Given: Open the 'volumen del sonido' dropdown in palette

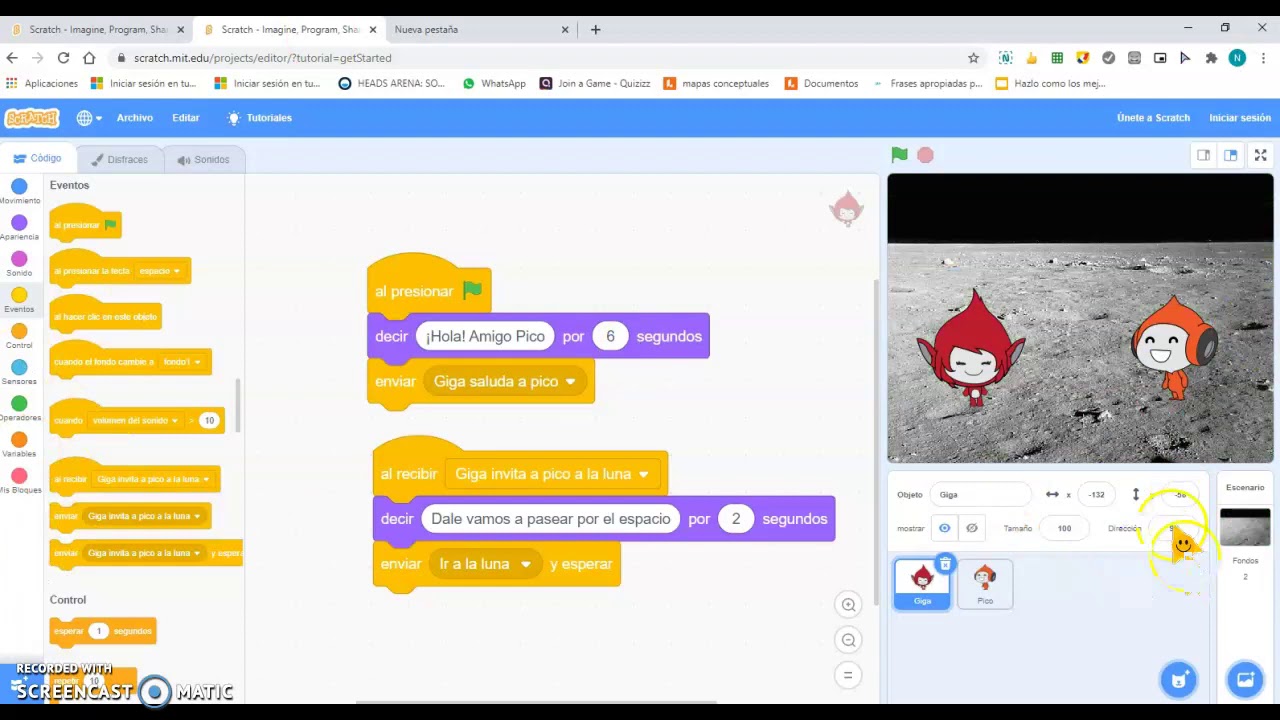Looking at the screenshot, I should pyautogui.click(x=136, y=420).
